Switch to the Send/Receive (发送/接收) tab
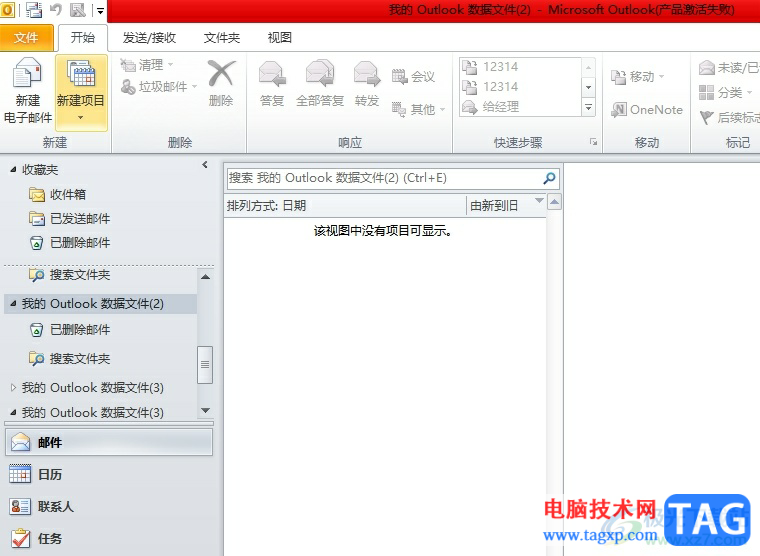The width and height of the screenshot is (760, 556). pos(149,37)
